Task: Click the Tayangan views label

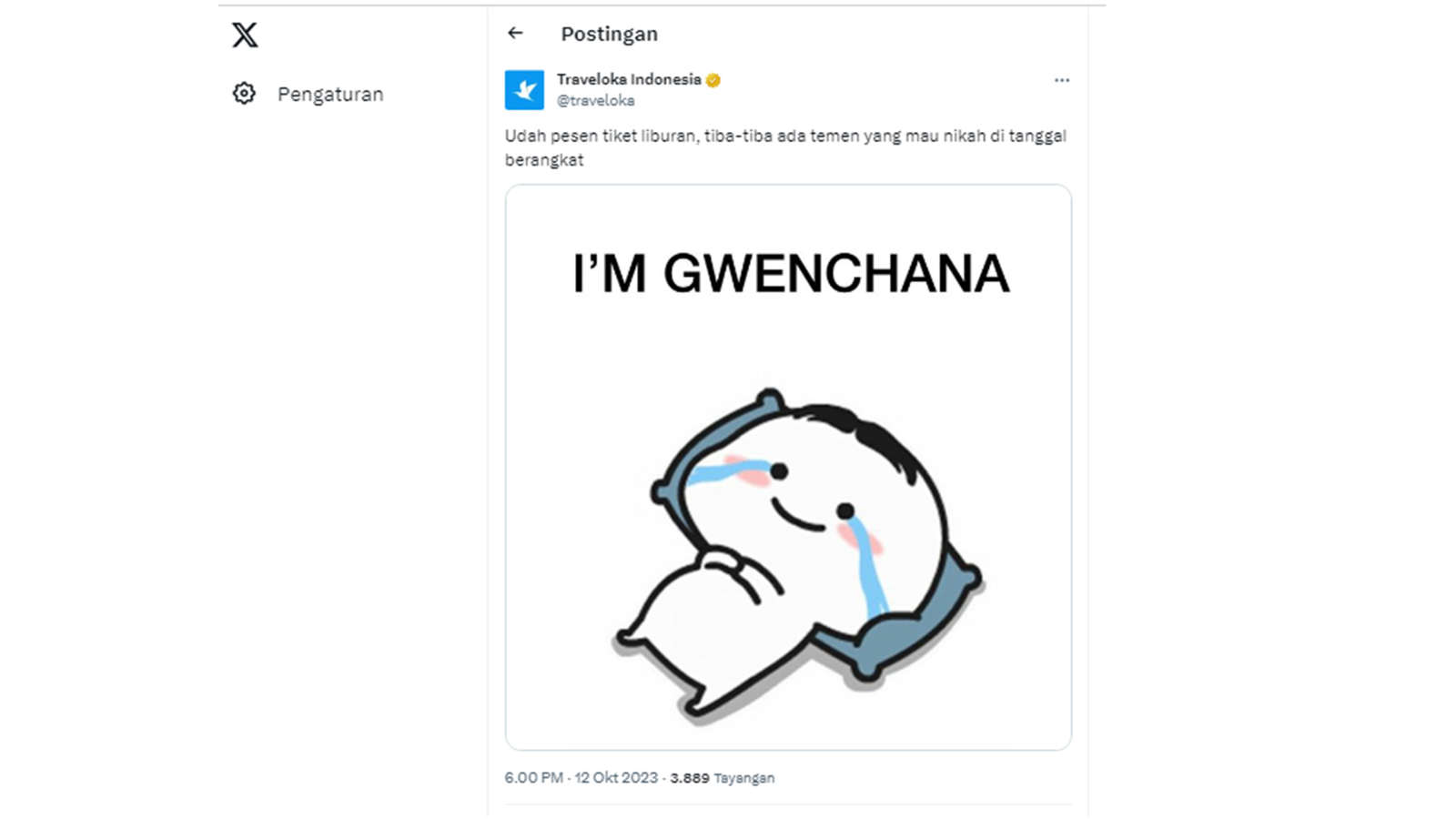Action: click(744, 778)
